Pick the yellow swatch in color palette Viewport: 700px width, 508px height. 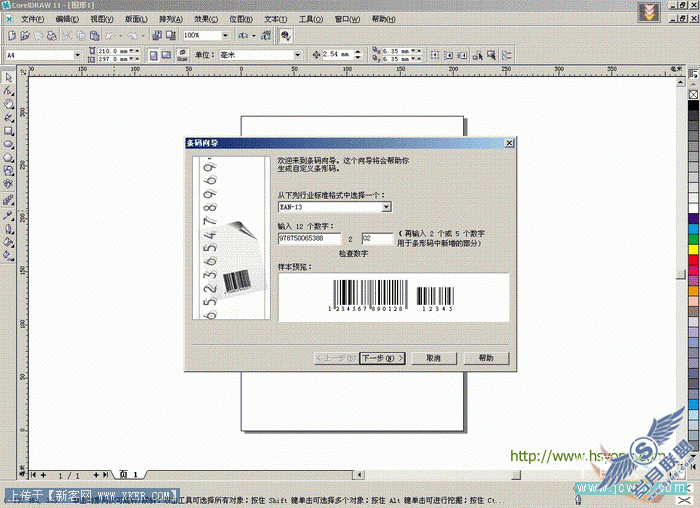(693, 250)
